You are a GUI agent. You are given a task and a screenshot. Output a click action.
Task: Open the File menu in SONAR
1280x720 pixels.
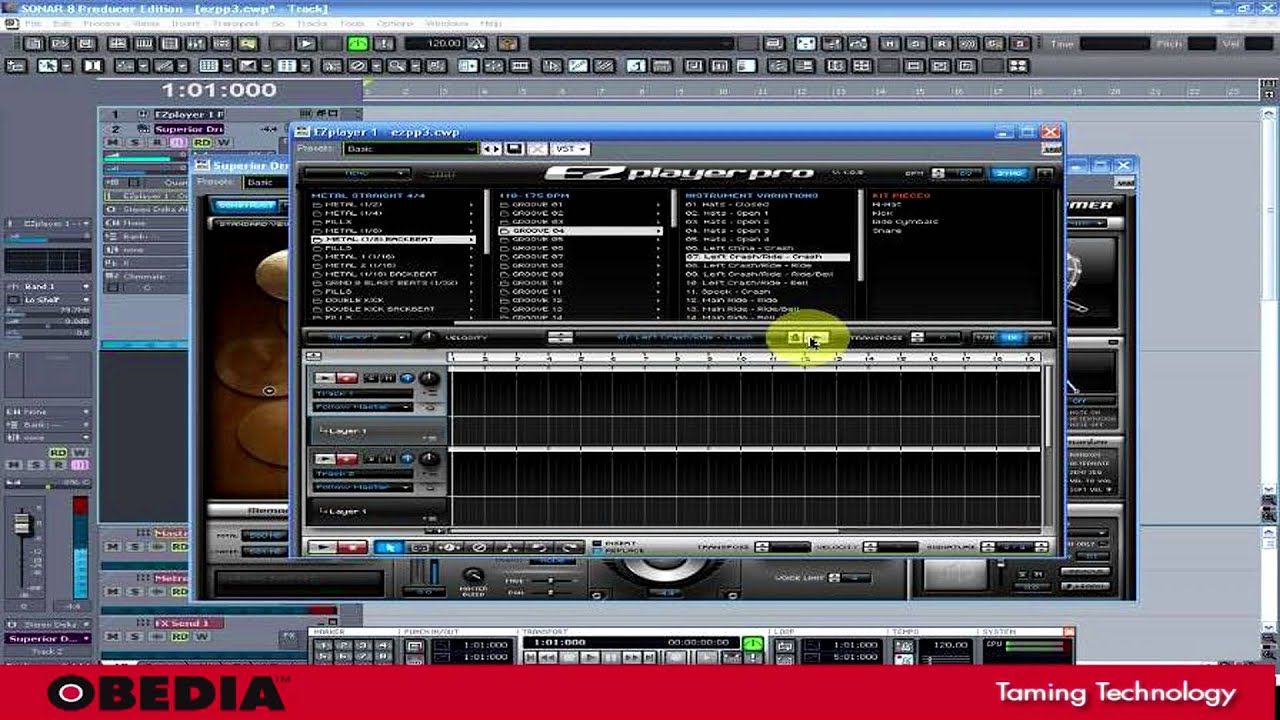34,24
